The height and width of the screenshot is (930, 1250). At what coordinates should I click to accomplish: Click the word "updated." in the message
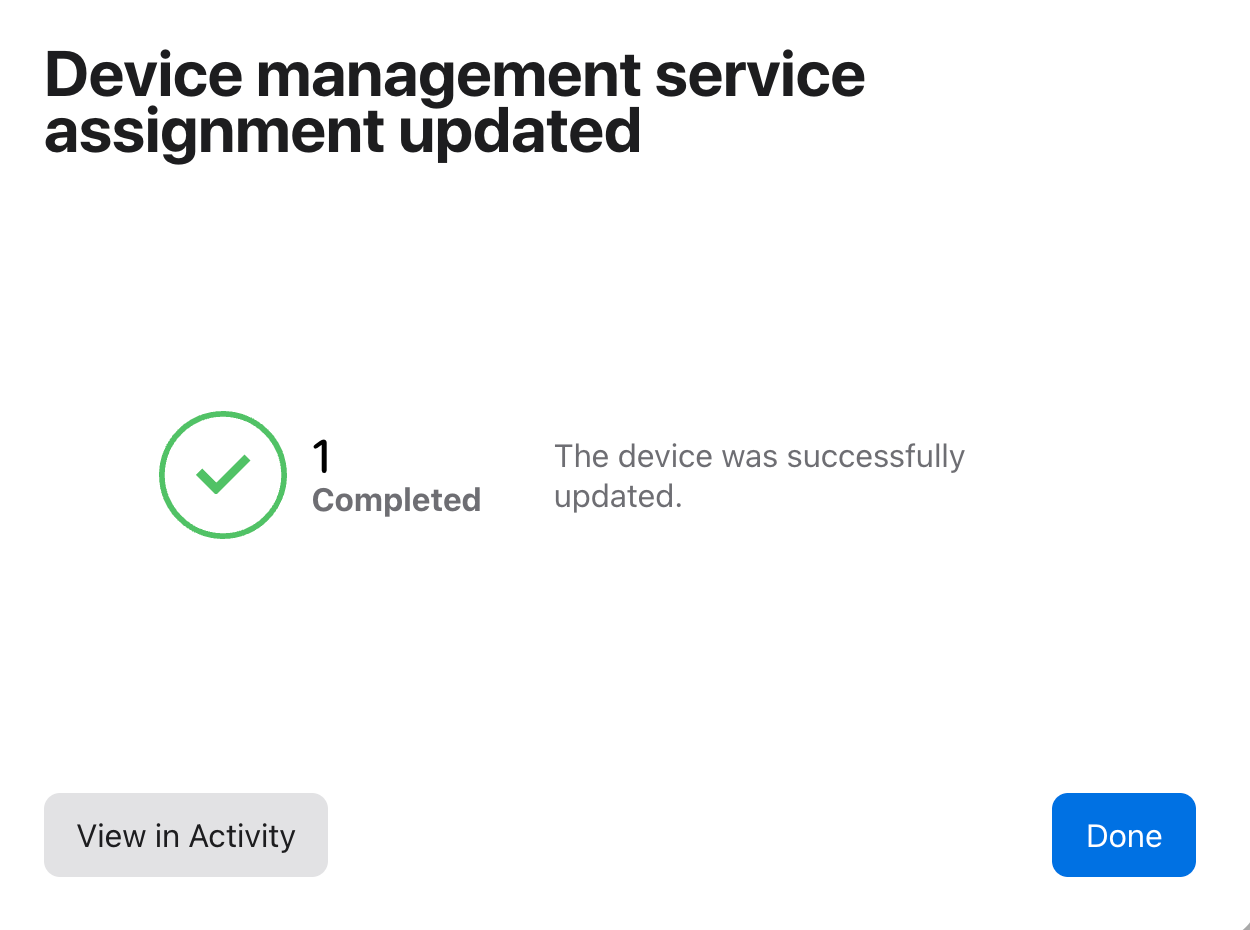click(618, 496)
